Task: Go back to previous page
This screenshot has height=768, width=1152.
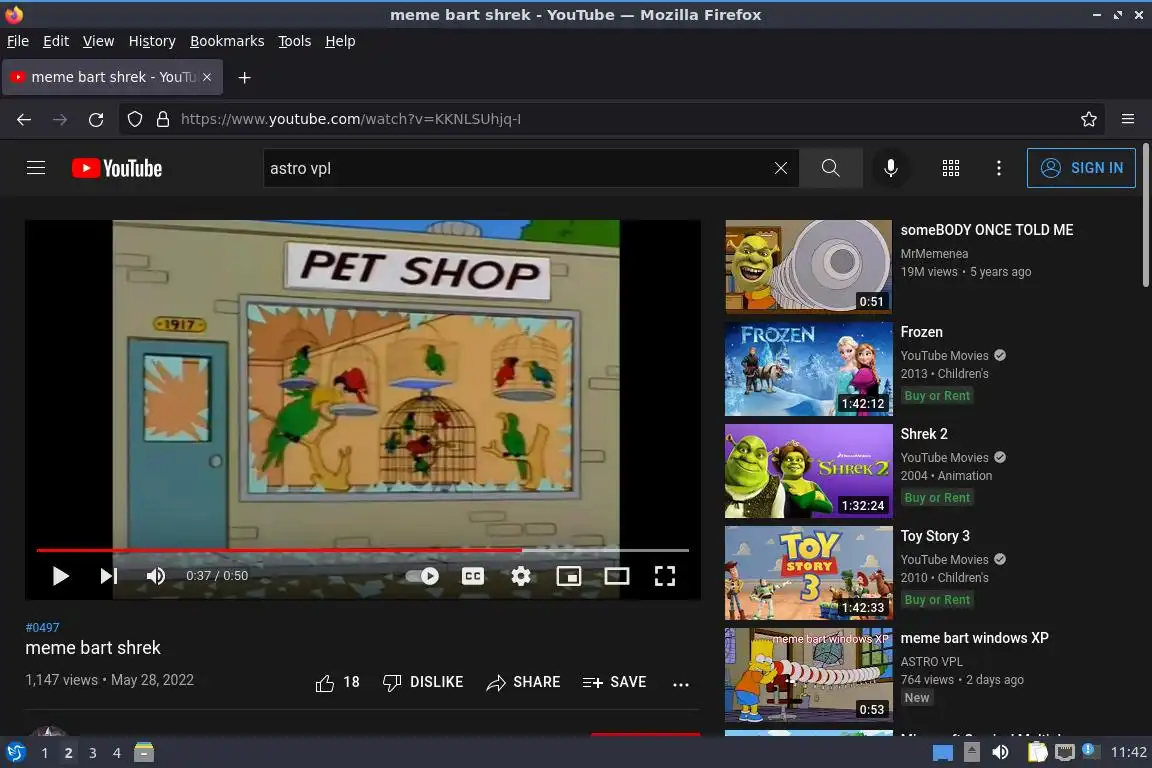Action: pos(24,119)
